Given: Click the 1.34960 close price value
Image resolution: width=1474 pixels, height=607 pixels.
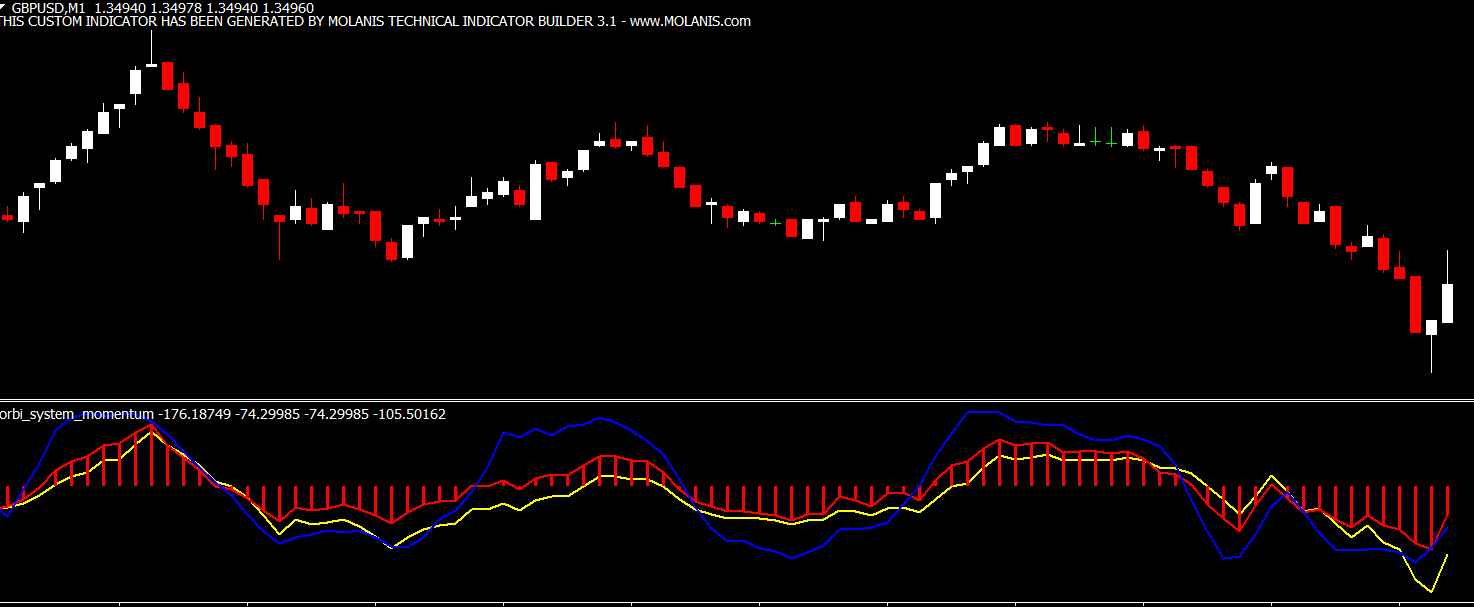Looking at the screenshot, I should pyautogui.click(x=286, y=8).
